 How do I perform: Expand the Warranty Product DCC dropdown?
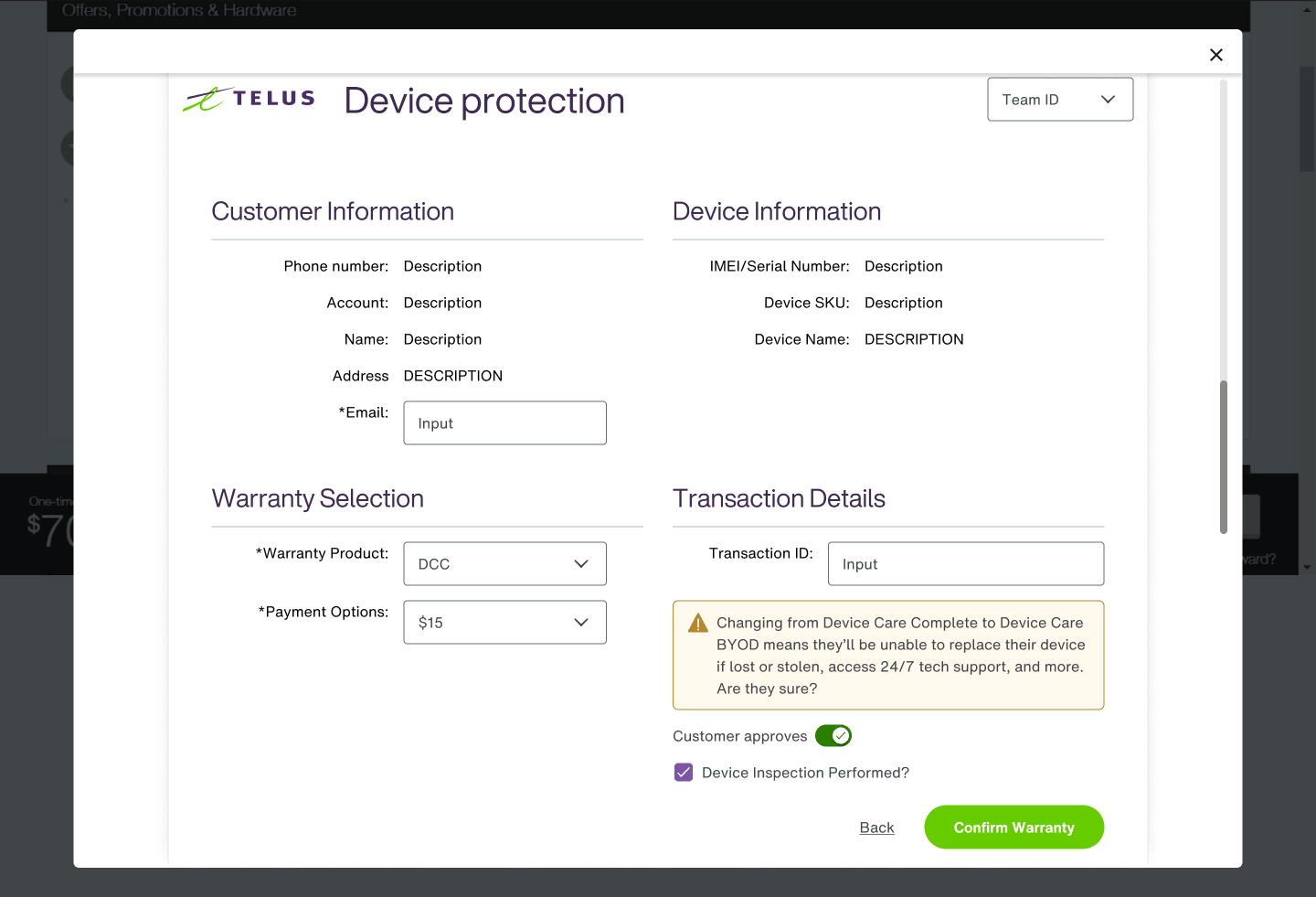click(504, 564)
